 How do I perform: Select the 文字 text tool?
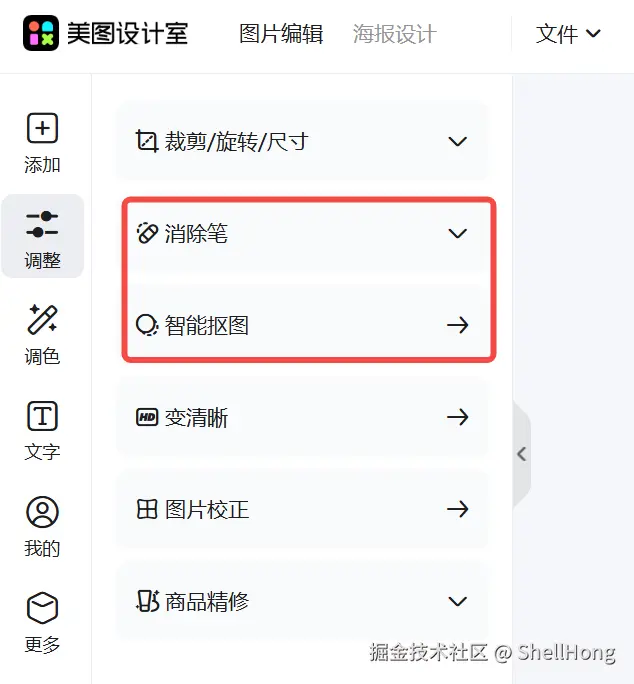pyautogui.click(x=42, y=416)
